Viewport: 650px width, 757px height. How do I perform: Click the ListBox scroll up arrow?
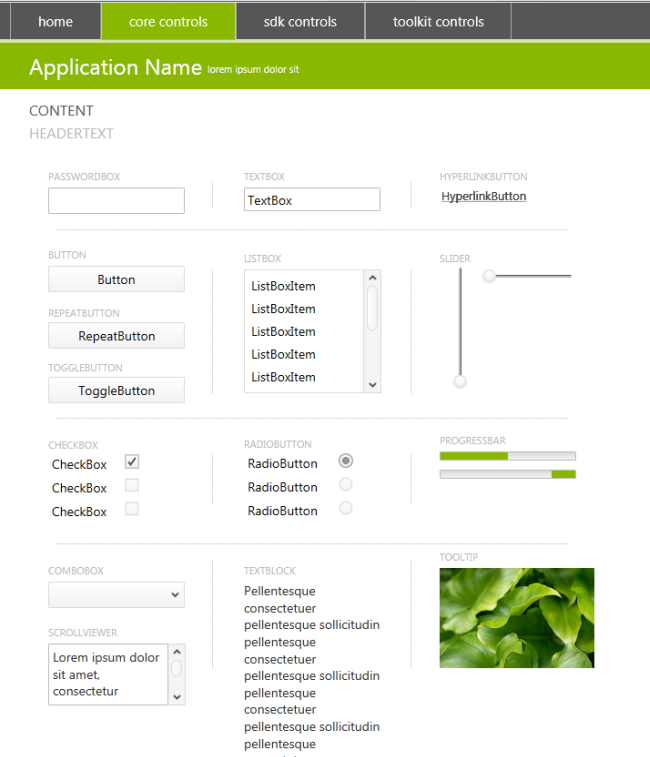point(372,278)
